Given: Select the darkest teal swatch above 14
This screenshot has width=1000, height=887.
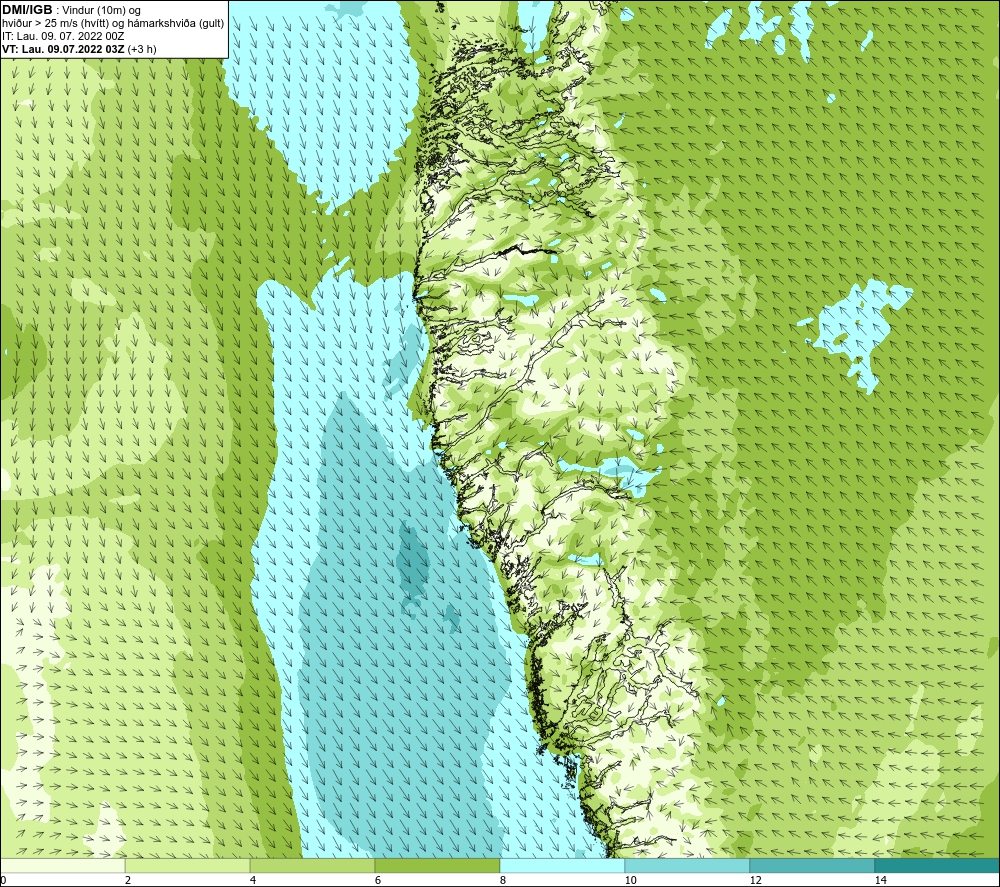Looking at the screenshot, I should [x=938, y=866].
